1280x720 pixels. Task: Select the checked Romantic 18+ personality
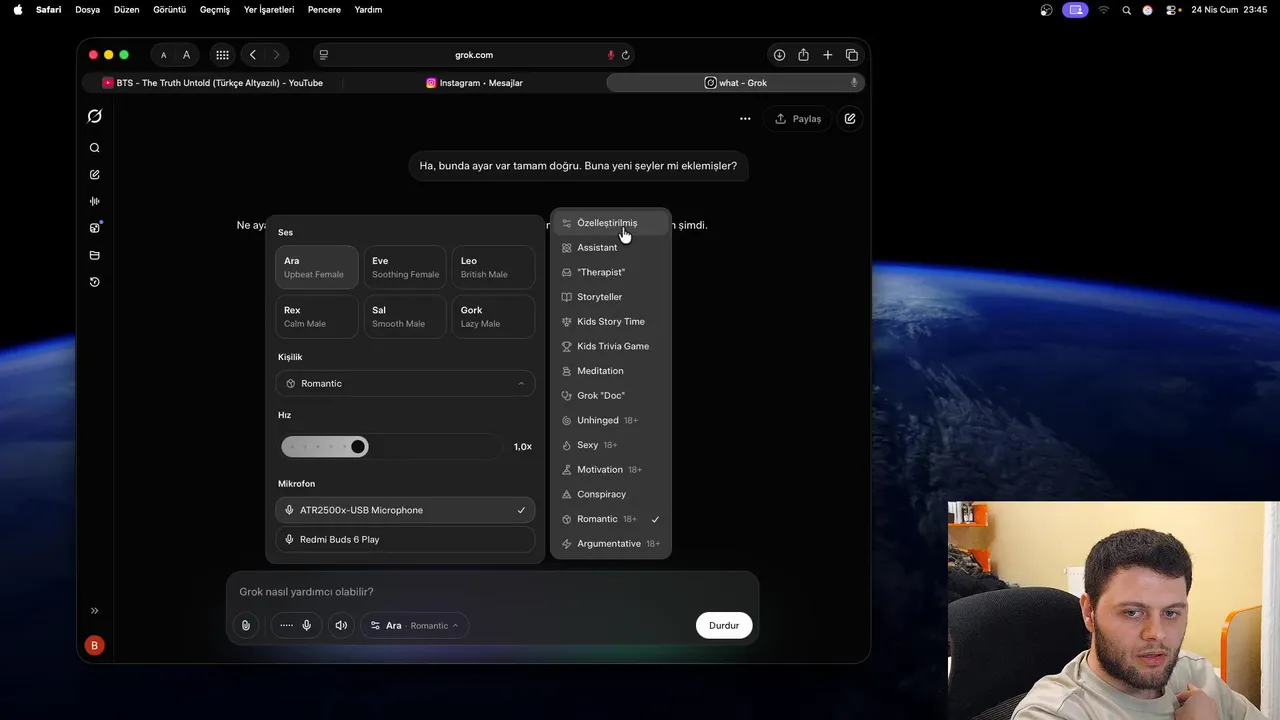click(610, 519)
